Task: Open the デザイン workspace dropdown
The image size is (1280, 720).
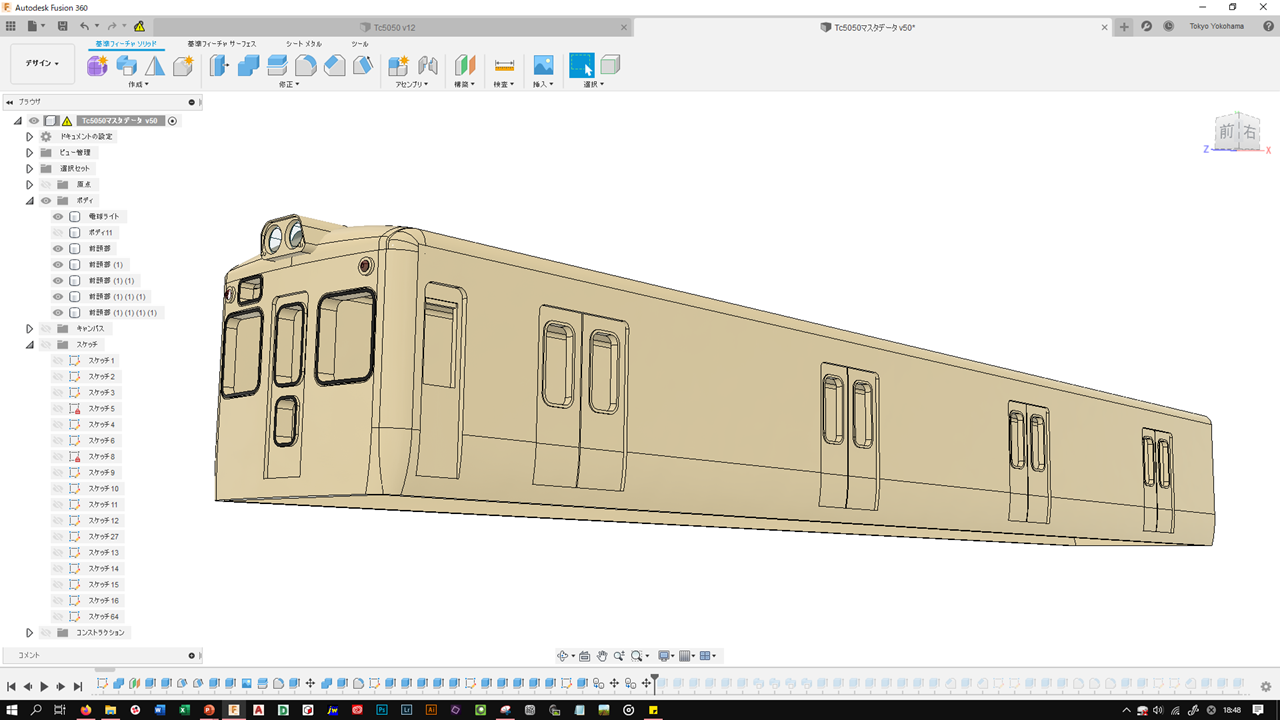Action: (42, 63)
